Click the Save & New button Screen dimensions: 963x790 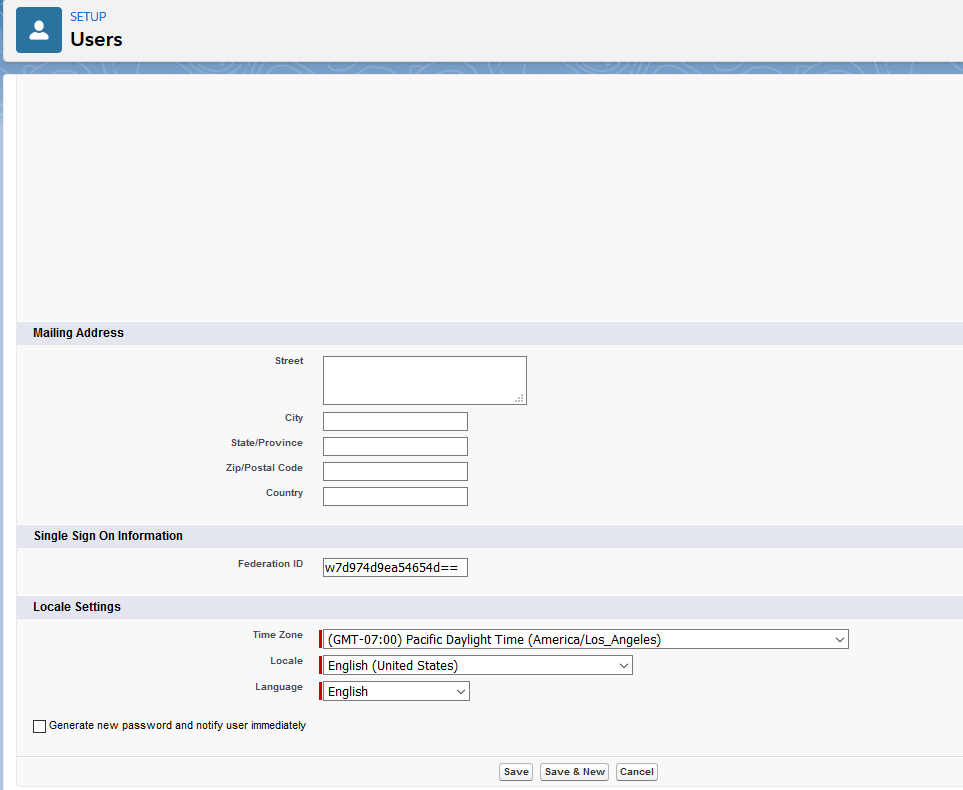pyautogui.click(x=574, y=772)
